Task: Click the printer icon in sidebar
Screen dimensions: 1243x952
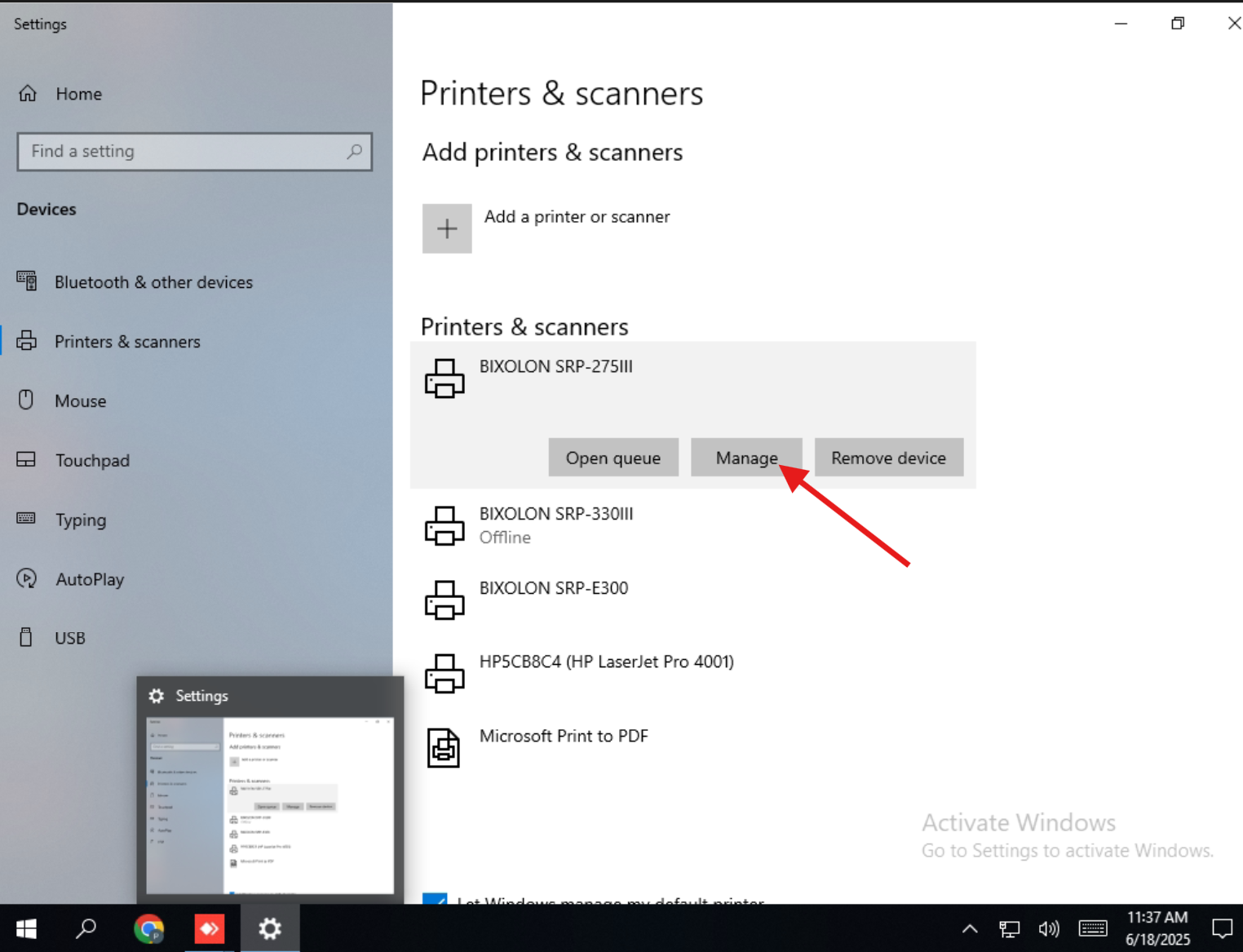Action: point(27,341)
